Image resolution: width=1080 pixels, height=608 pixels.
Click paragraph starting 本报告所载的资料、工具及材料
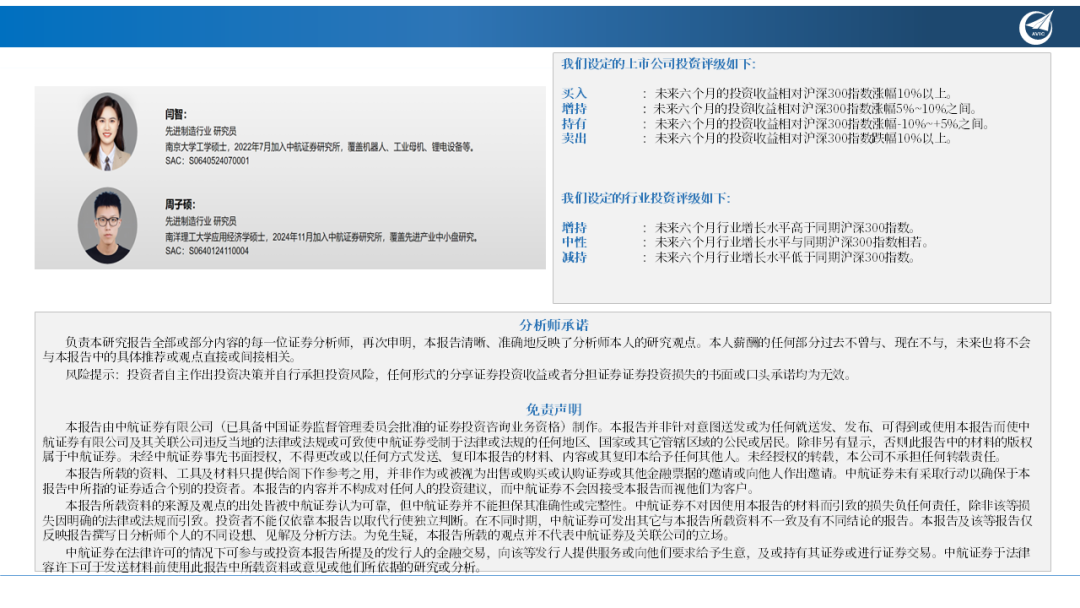coord(537,481)
